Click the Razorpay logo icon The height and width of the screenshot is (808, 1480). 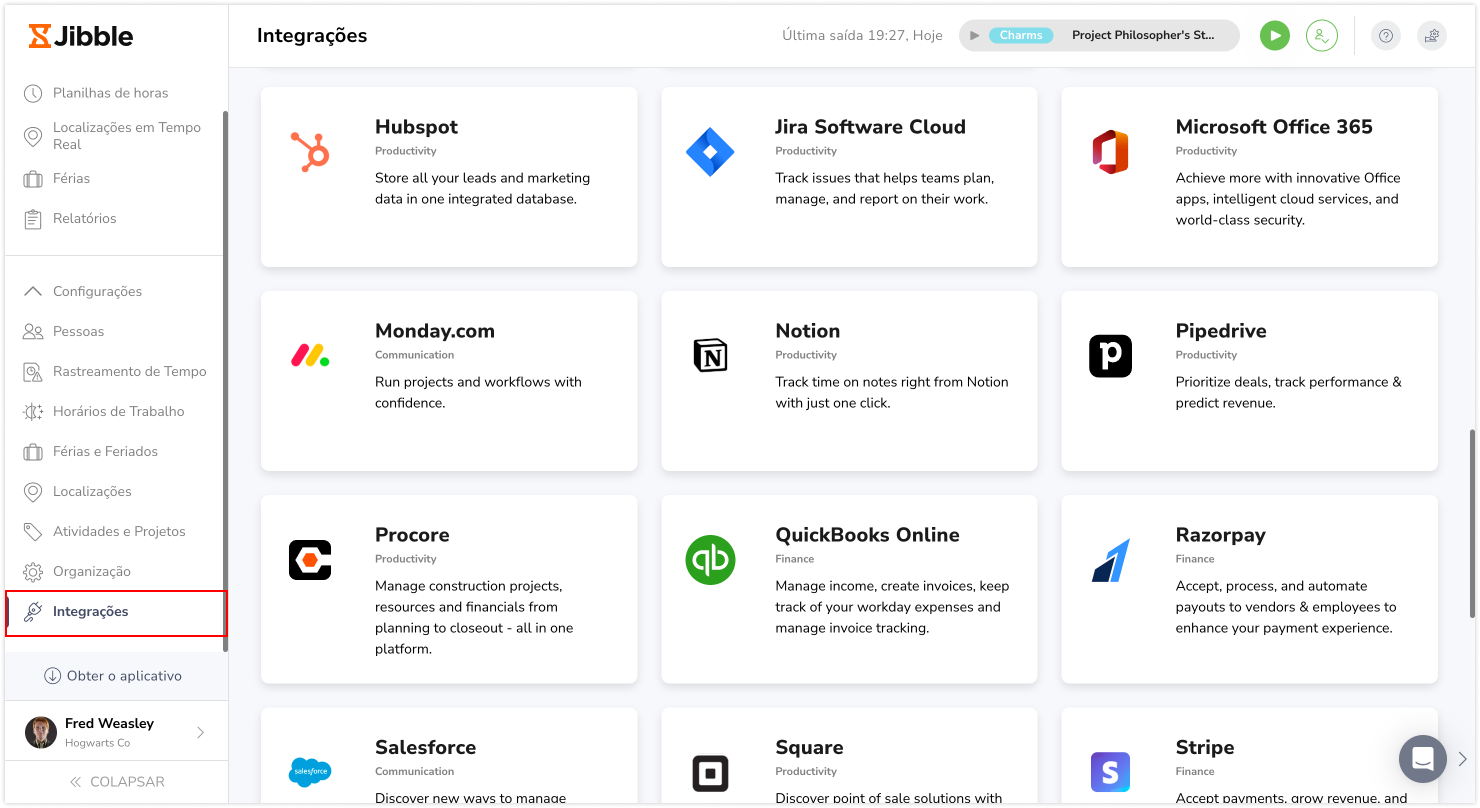1110,560
